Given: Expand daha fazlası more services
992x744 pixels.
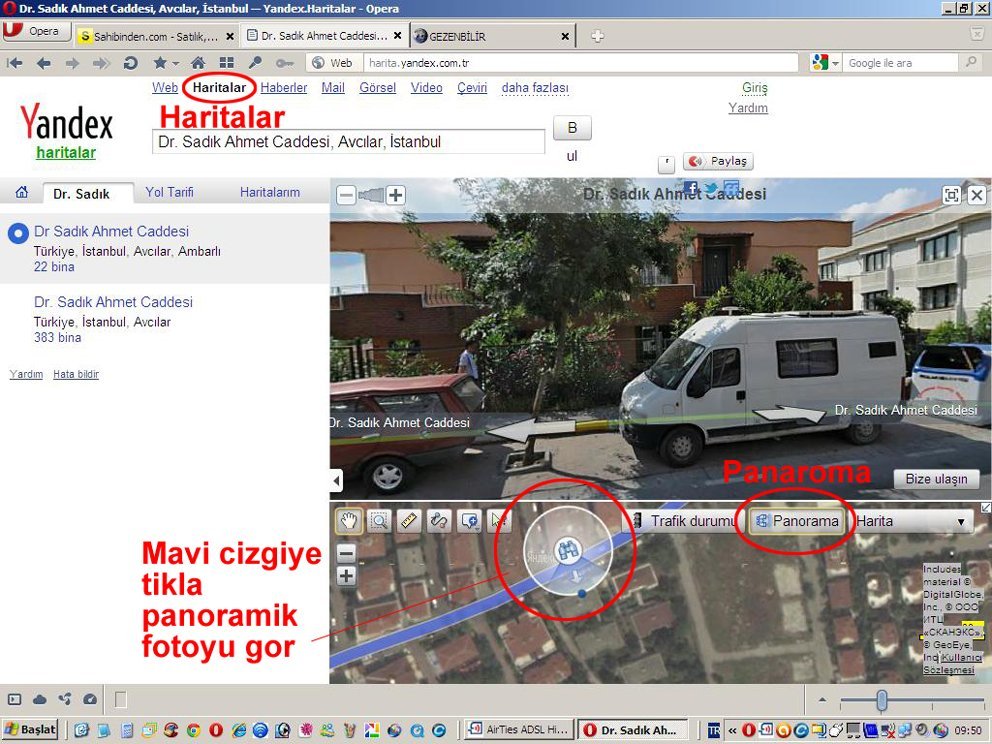Looking at the screenshot, I should pos(535,88).
